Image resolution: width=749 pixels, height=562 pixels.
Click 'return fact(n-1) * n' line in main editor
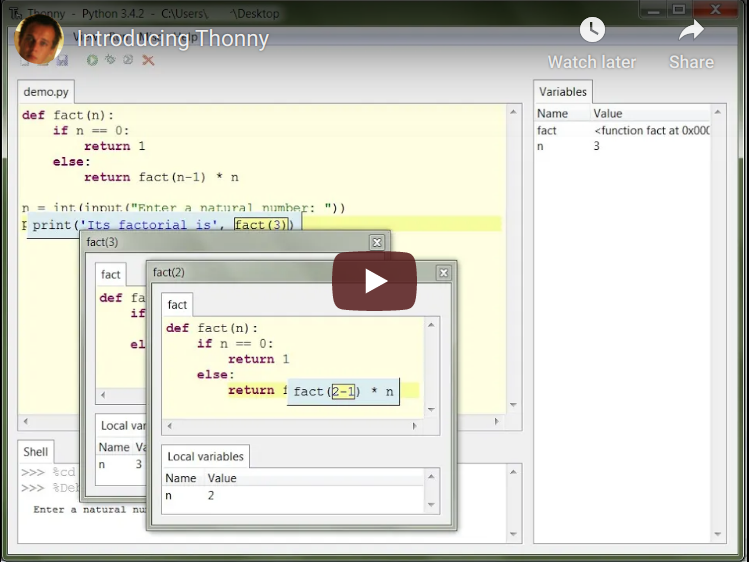(161, 177)
